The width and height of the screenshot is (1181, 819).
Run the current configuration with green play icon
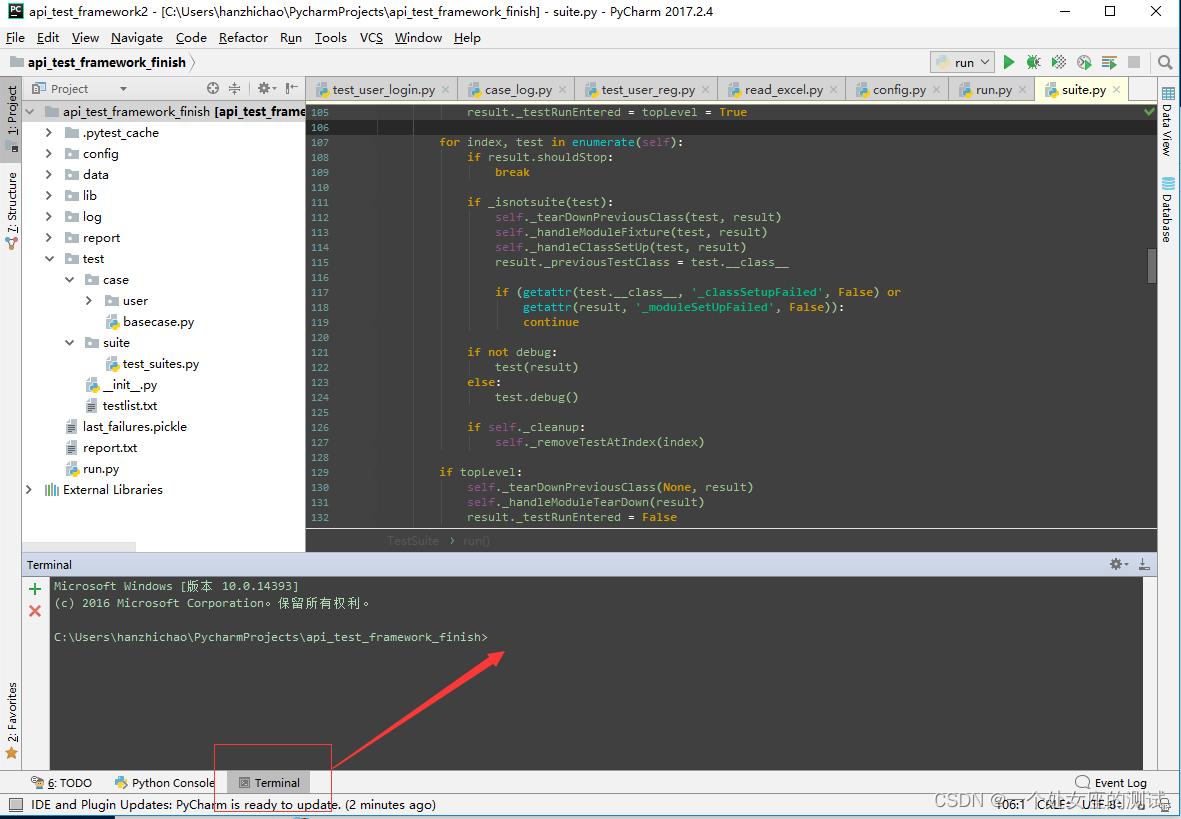1009,63
